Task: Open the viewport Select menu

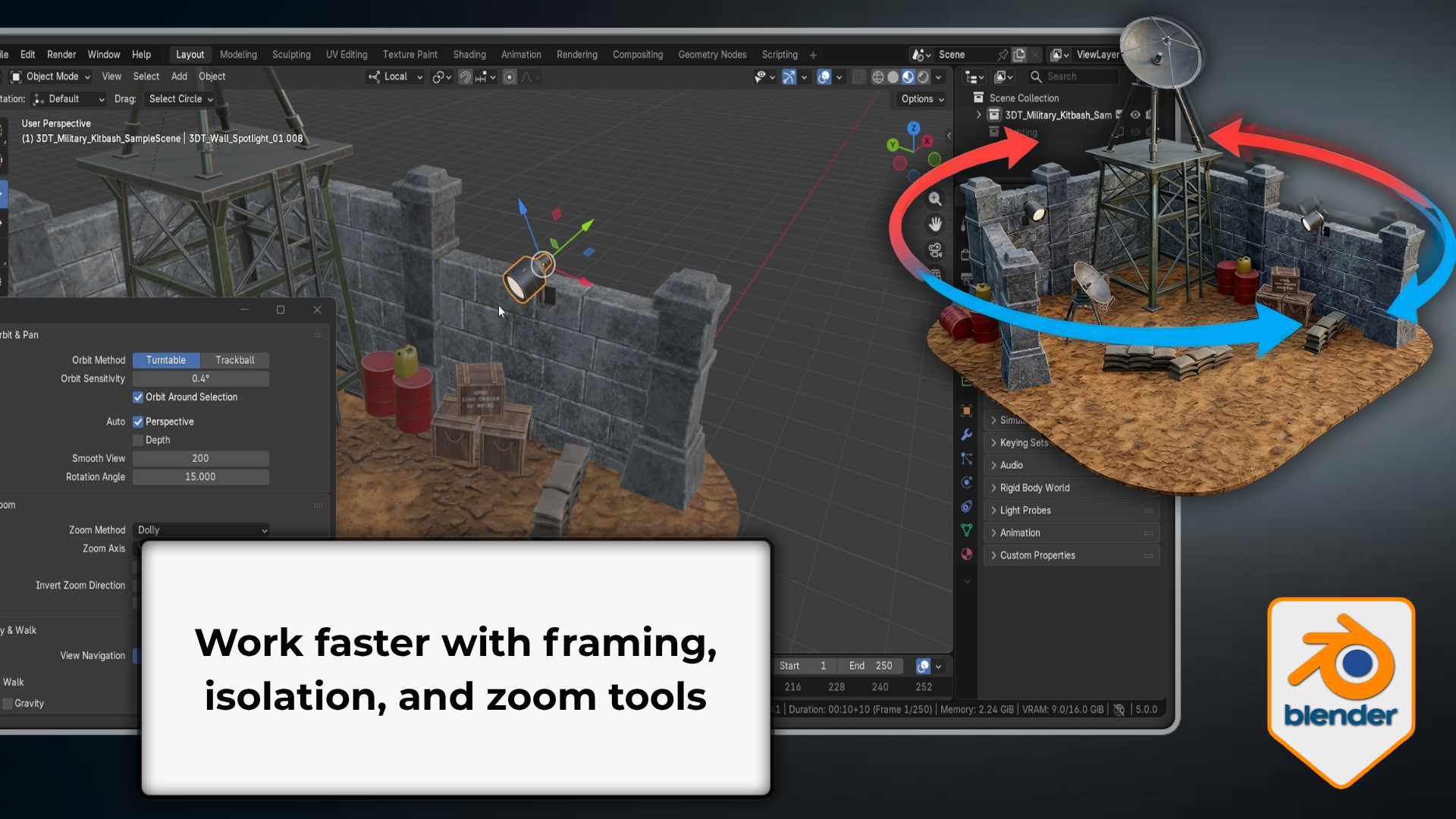Action: point(146,77)
